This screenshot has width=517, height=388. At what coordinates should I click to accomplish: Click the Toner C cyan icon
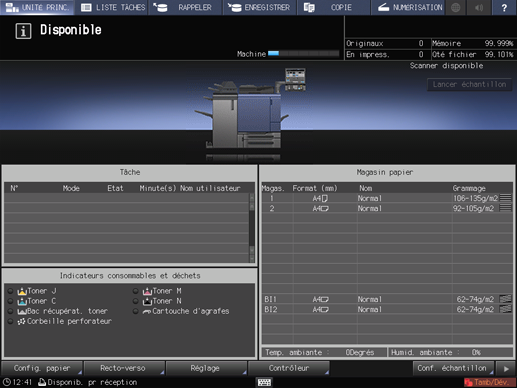22,301
